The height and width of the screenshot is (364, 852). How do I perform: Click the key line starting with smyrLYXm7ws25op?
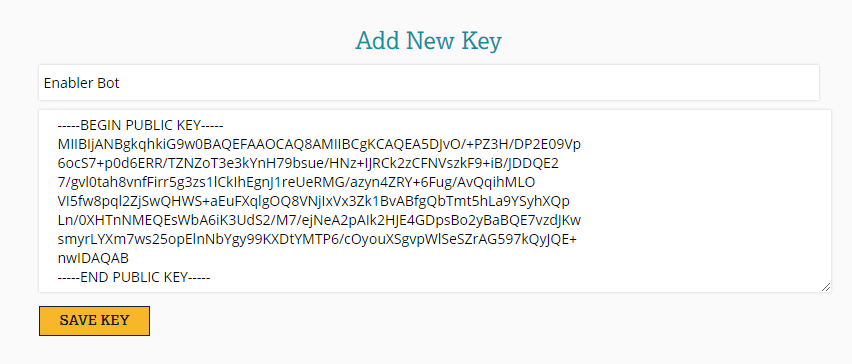tap(317, 240)
